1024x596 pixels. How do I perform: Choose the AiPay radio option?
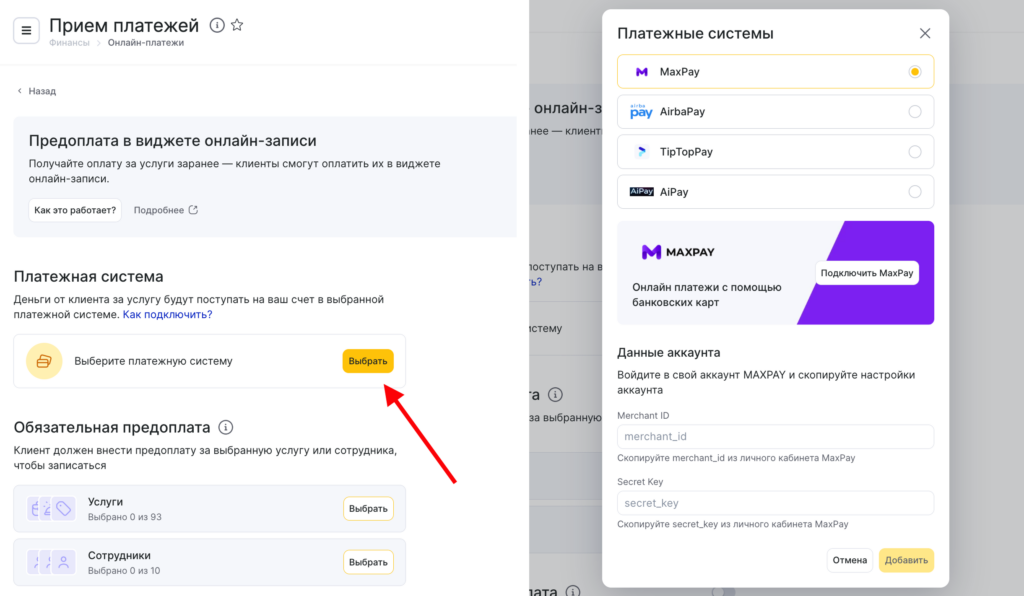(914, 192)
